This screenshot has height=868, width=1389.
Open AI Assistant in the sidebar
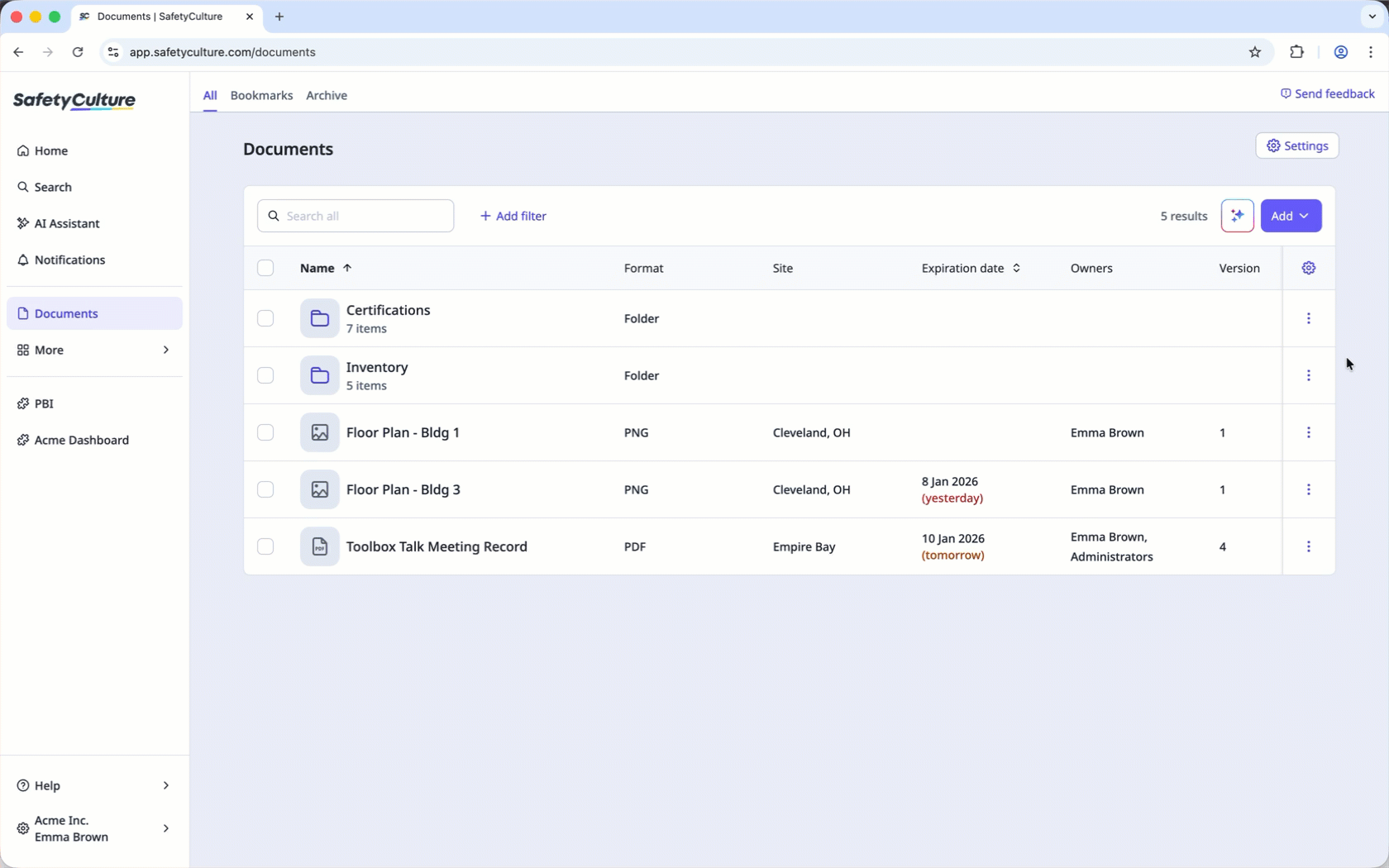click(94, 223)
